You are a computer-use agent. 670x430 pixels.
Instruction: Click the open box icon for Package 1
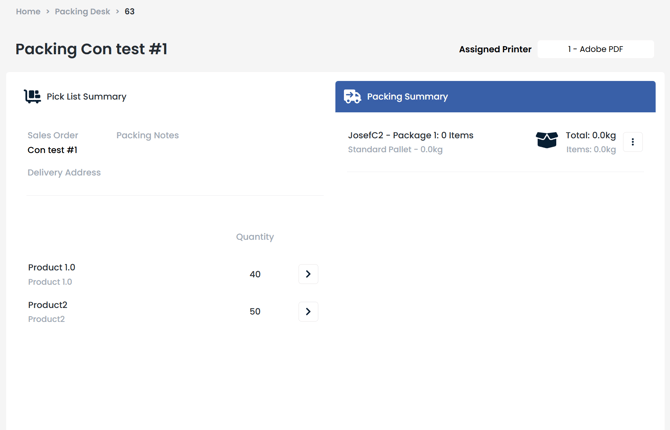547,140
